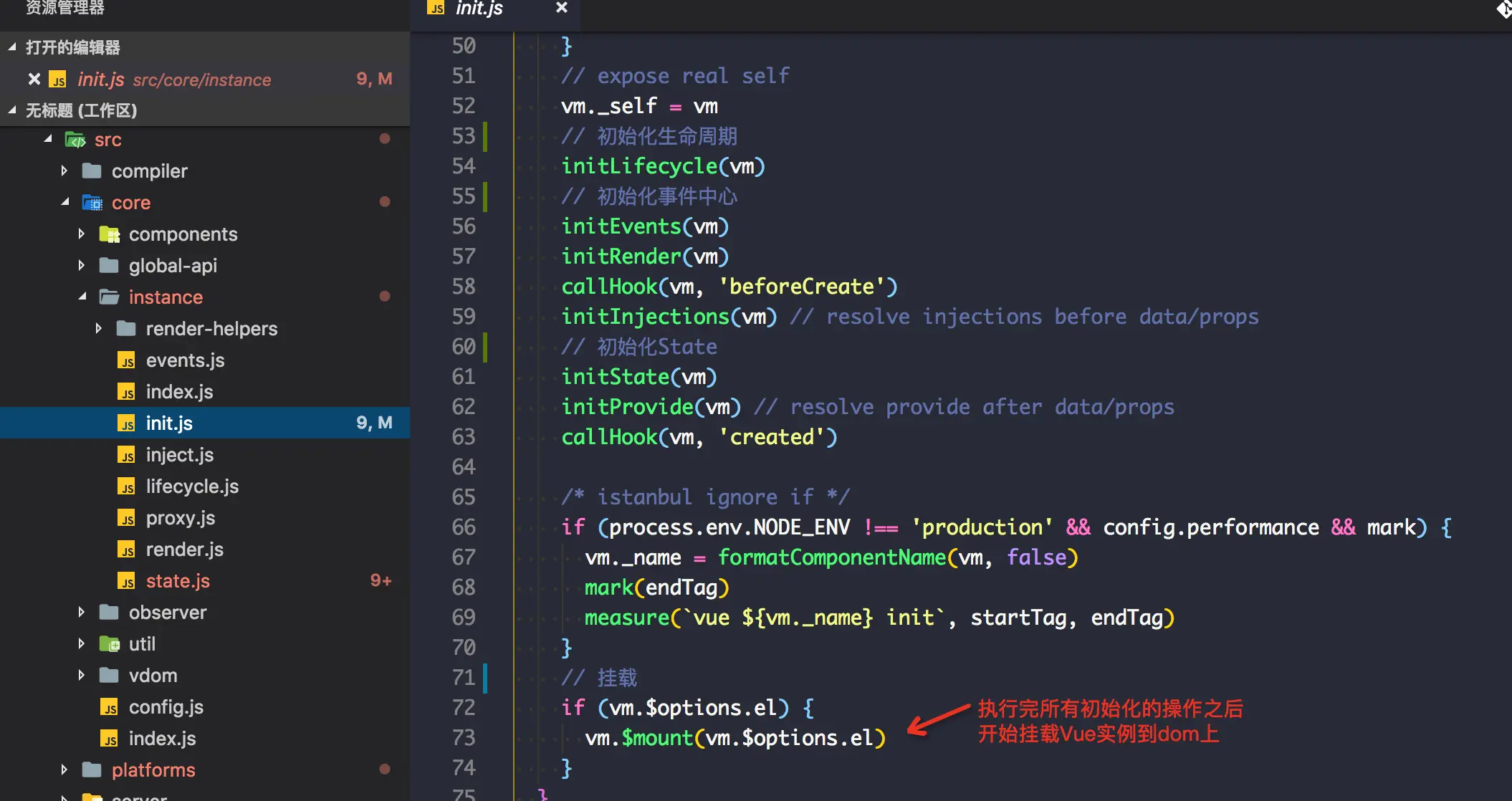Click the src folder icon
This screenshot has width=1512, height=801.
pos(75,140)
